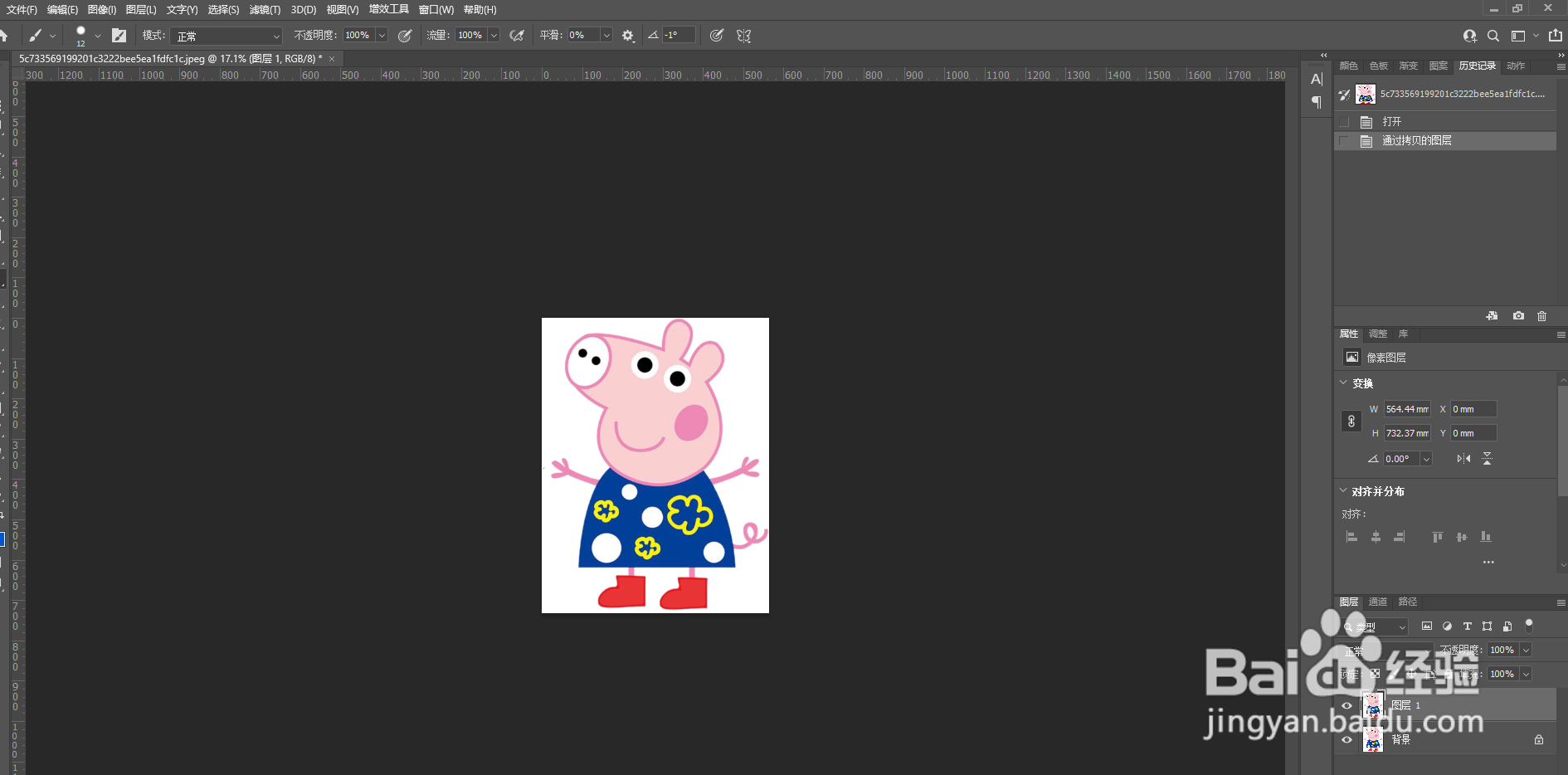
Task: Flip vertical in Properties panel
Action: coord(1487,459)
